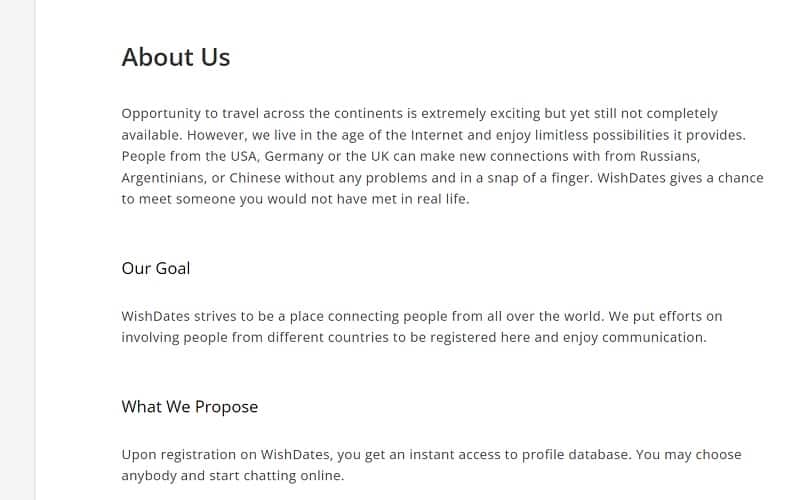Click the word 'USA' in the text
The height and width of the screenshot is (500, 800).
click(244, 156)
